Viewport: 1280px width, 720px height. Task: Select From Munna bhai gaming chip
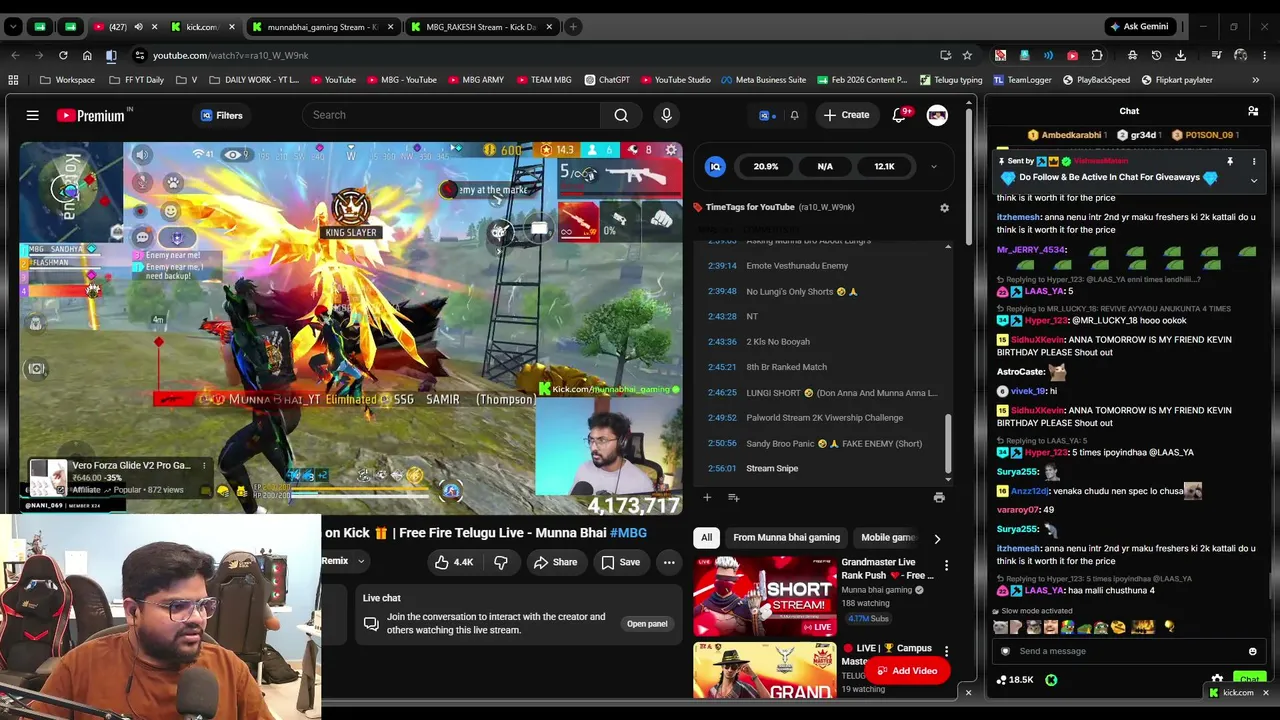point(786,538)
